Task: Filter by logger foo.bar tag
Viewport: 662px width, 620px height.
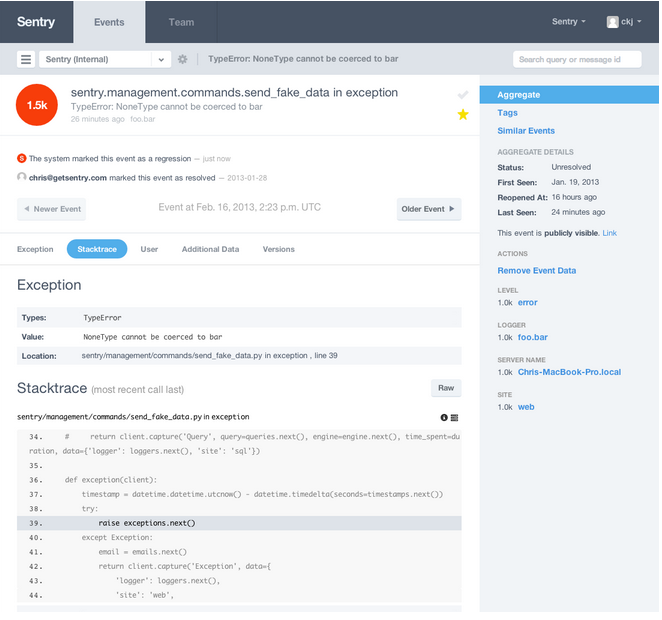Action: click(533, 337)
